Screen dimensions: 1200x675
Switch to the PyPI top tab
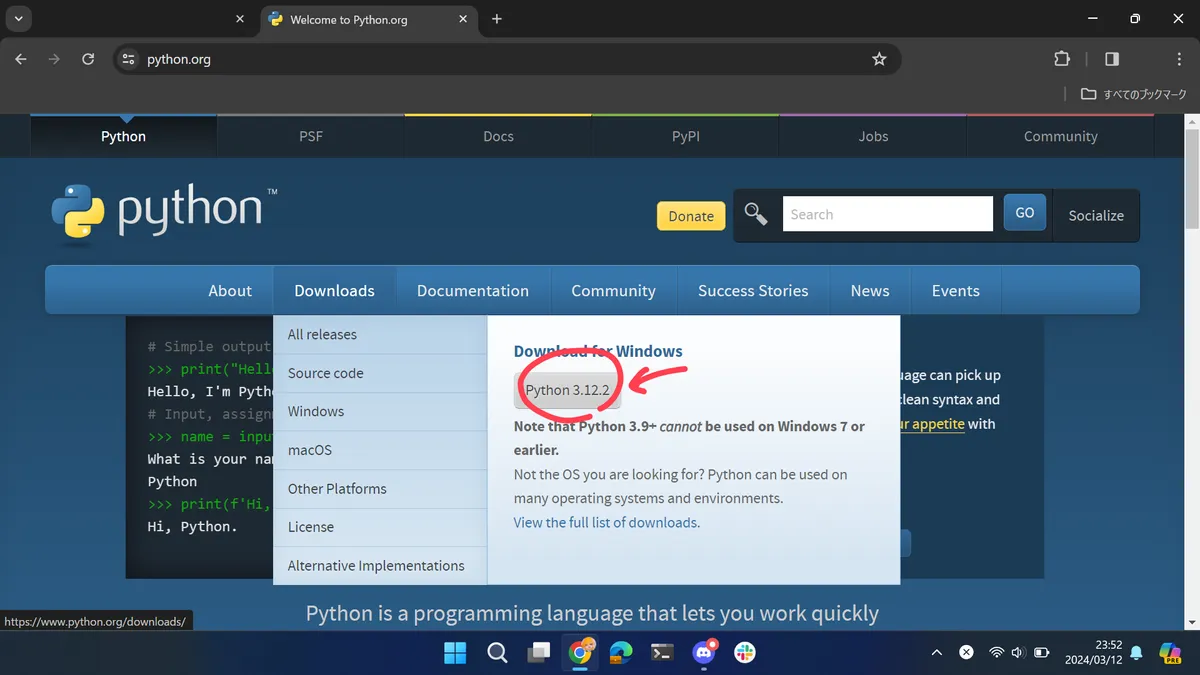click(686, 136)
